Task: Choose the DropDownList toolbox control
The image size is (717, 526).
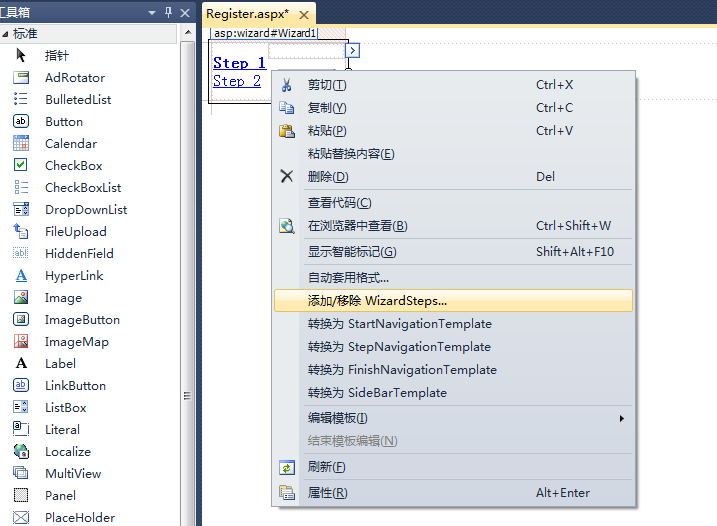Action: 21,210
